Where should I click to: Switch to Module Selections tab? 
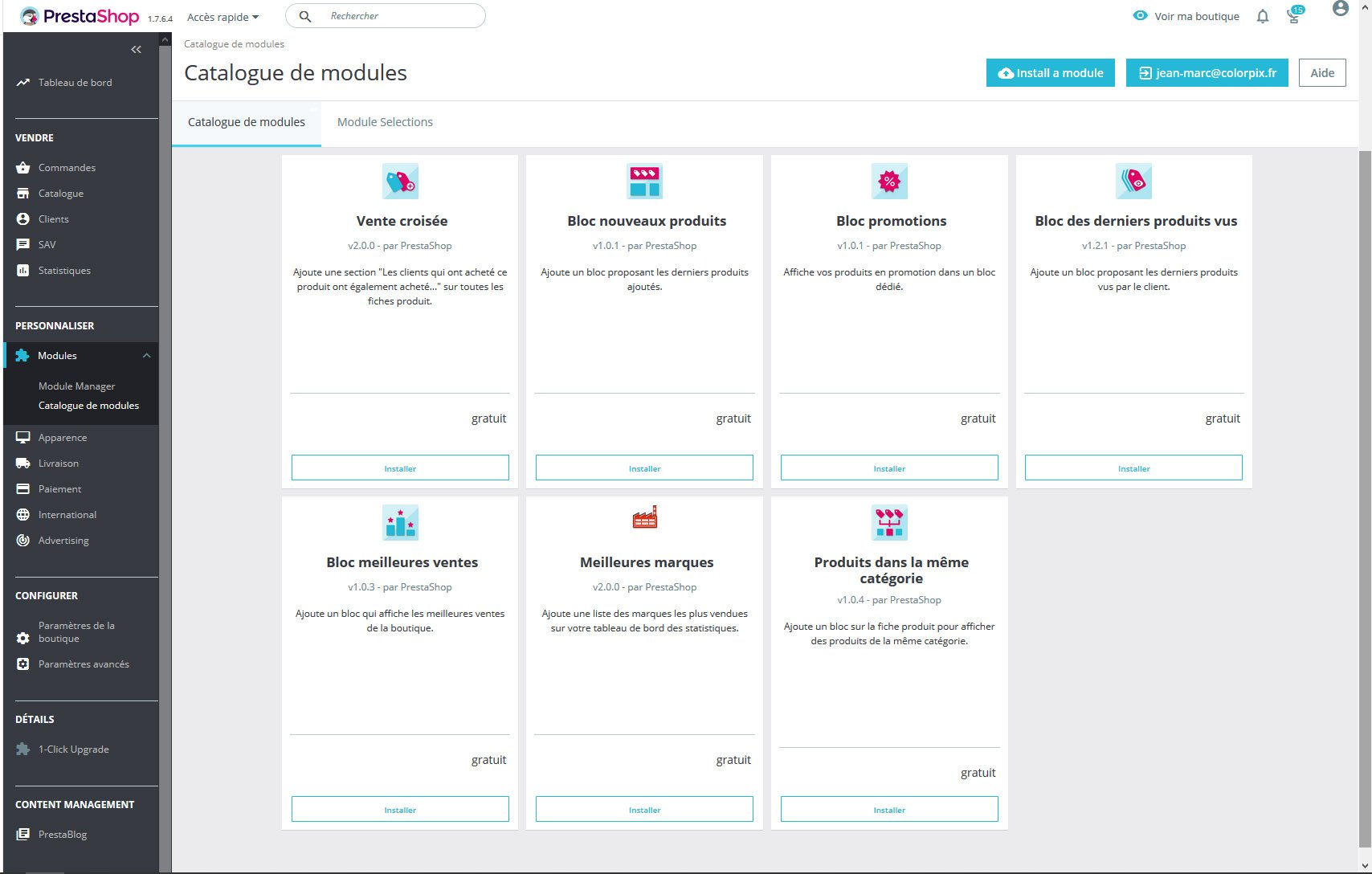coord(385,122)
